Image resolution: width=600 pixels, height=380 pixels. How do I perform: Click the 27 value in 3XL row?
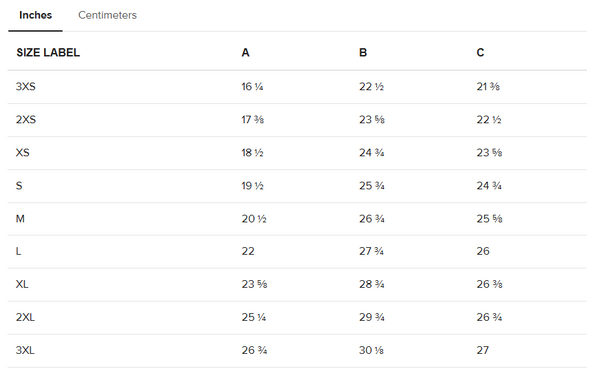(x=483, y=350)
